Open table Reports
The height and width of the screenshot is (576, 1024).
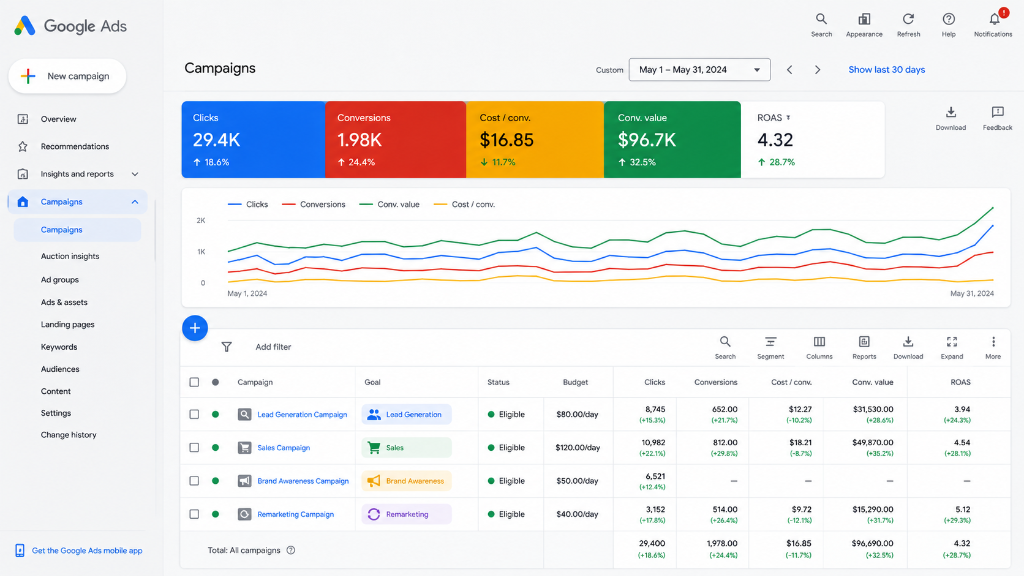point(864,347)
